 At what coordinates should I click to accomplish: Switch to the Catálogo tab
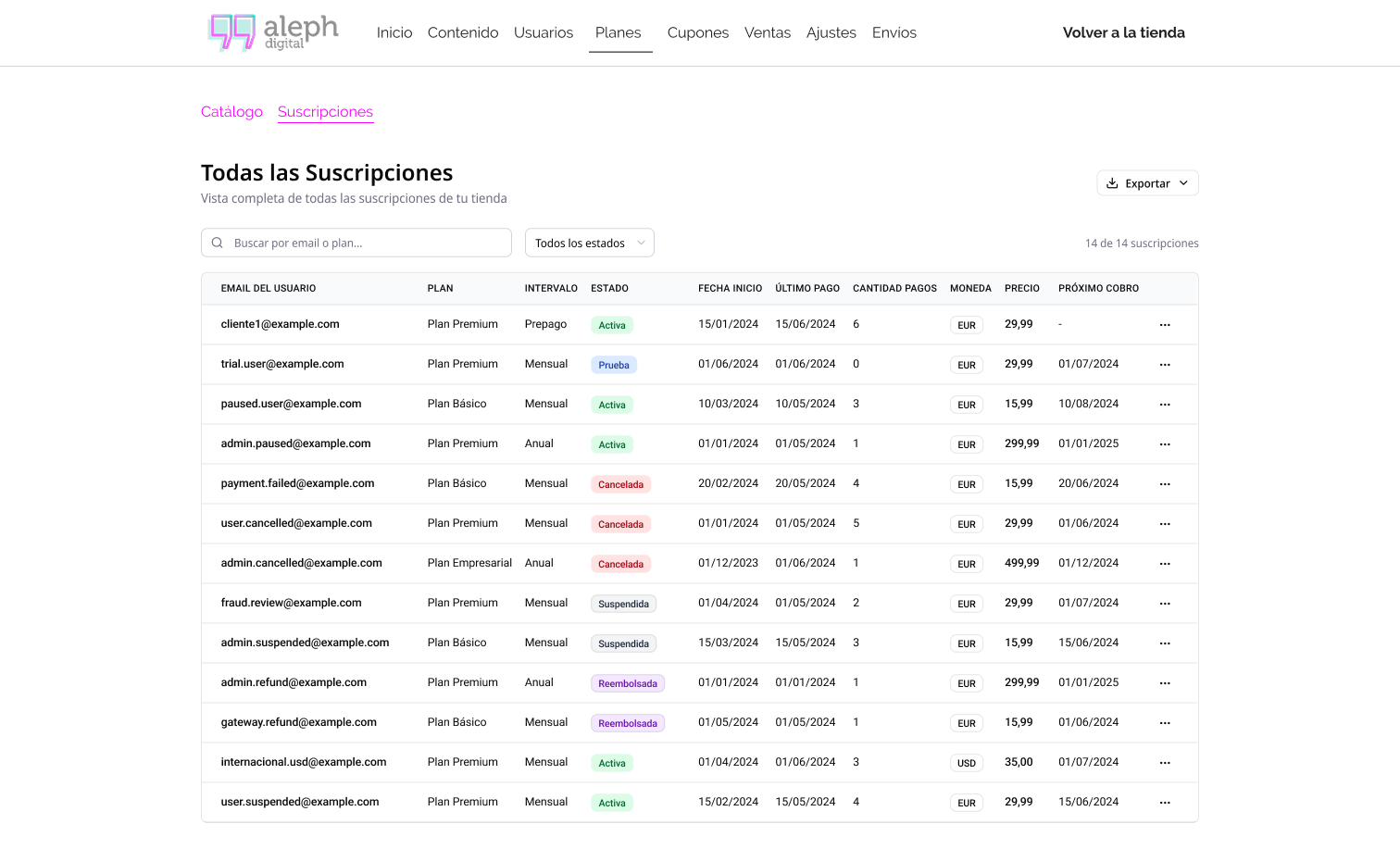[231, 112]
